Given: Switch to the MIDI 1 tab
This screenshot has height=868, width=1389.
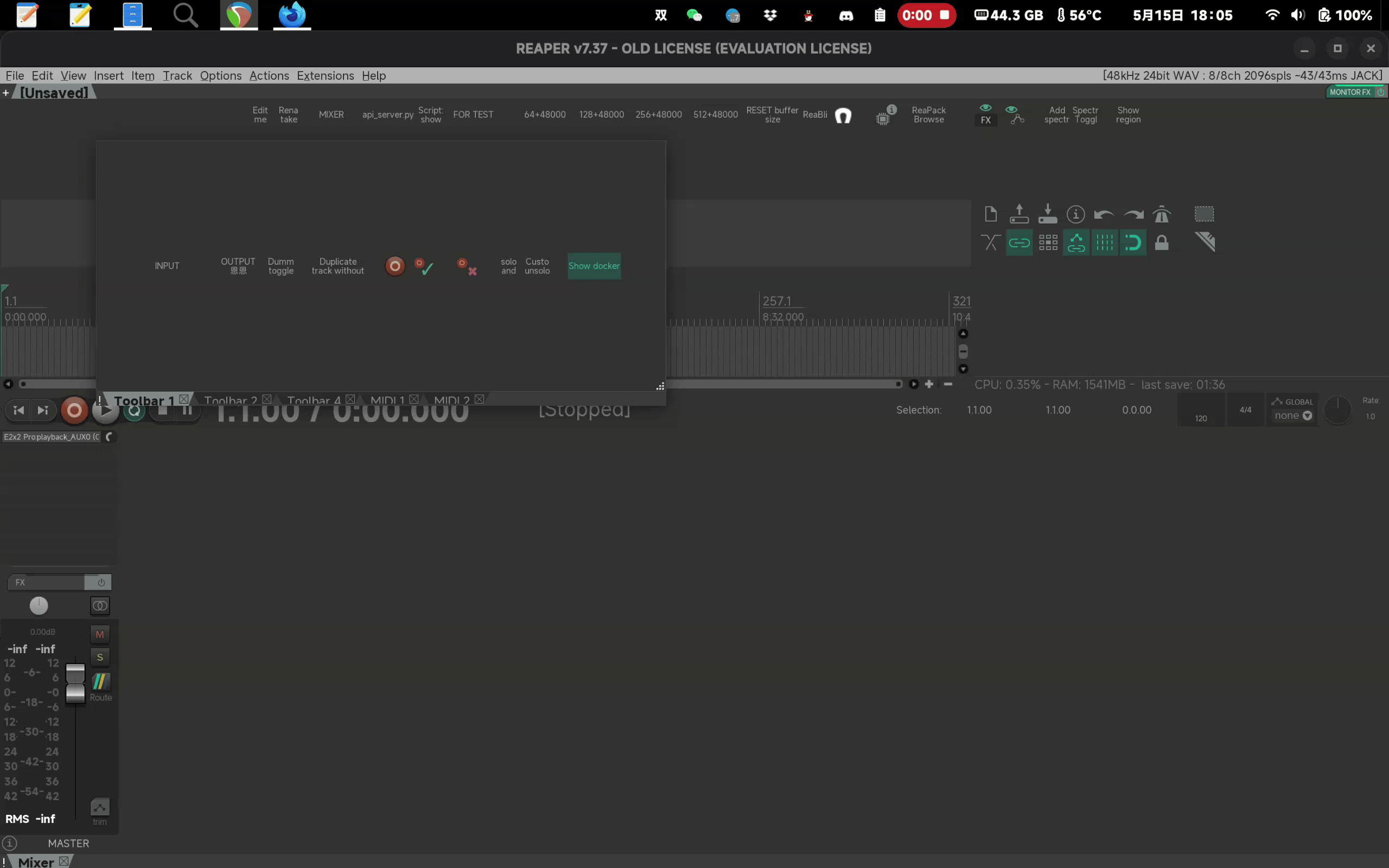Looking at the screenshot, I should 387,400.
